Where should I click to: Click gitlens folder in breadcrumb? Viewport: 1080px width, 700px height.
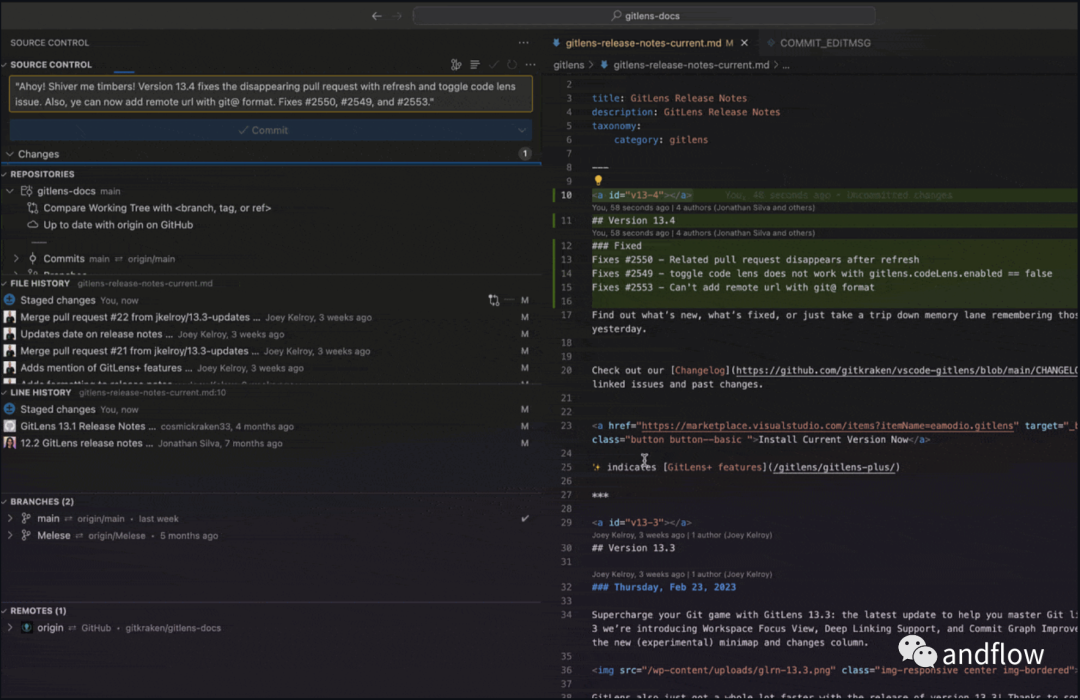568,65
